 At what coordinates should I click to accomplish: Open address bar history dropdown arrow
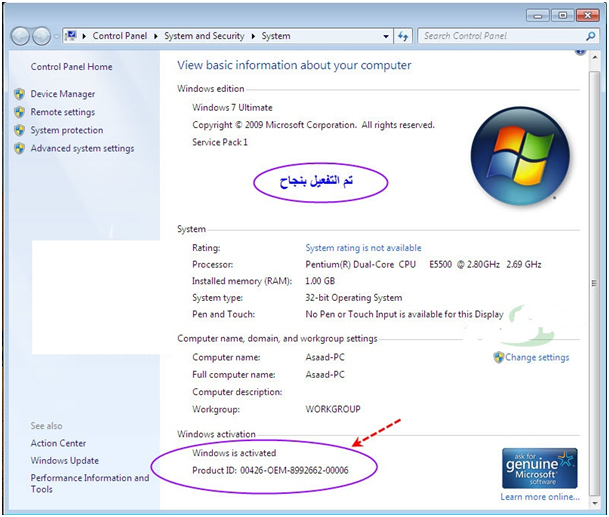[386, 36]
